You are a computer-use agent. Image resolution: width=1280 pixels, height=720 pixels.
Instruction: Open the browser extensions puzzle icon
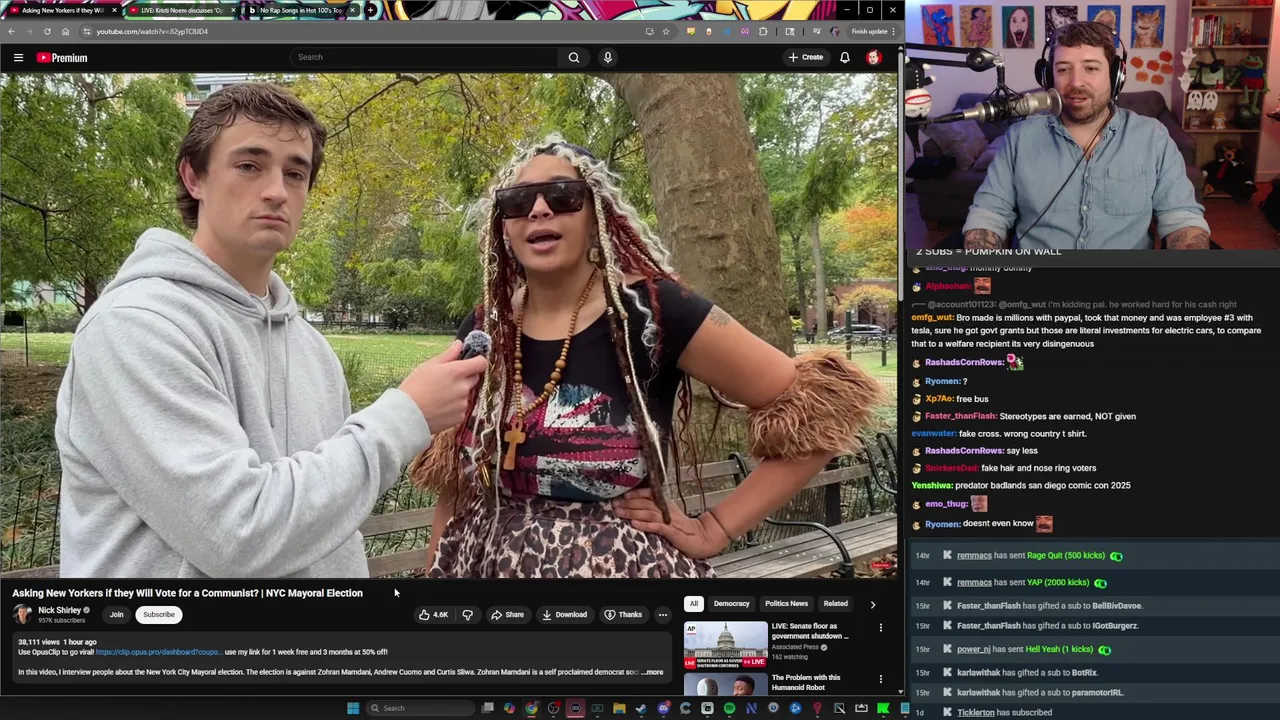pos(763,31)
